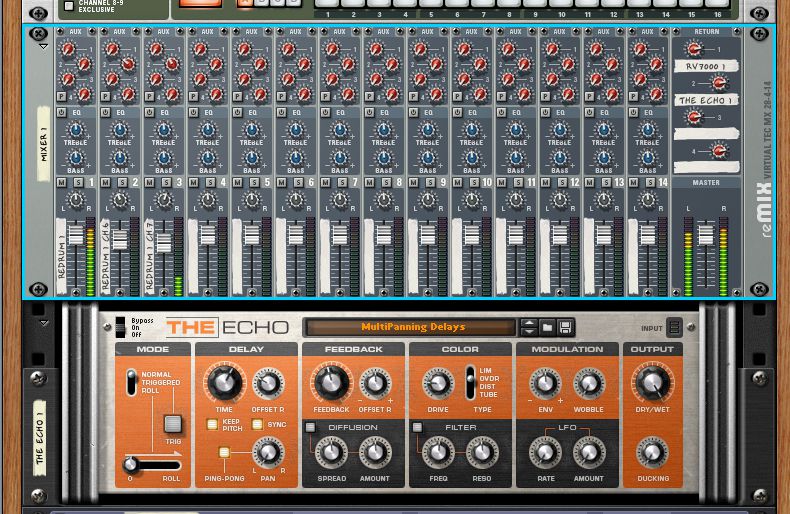Flip The Echo Bypass/On/Off switch
The height and width of the screenshot is (514, 790).
(x=120, y=327)
